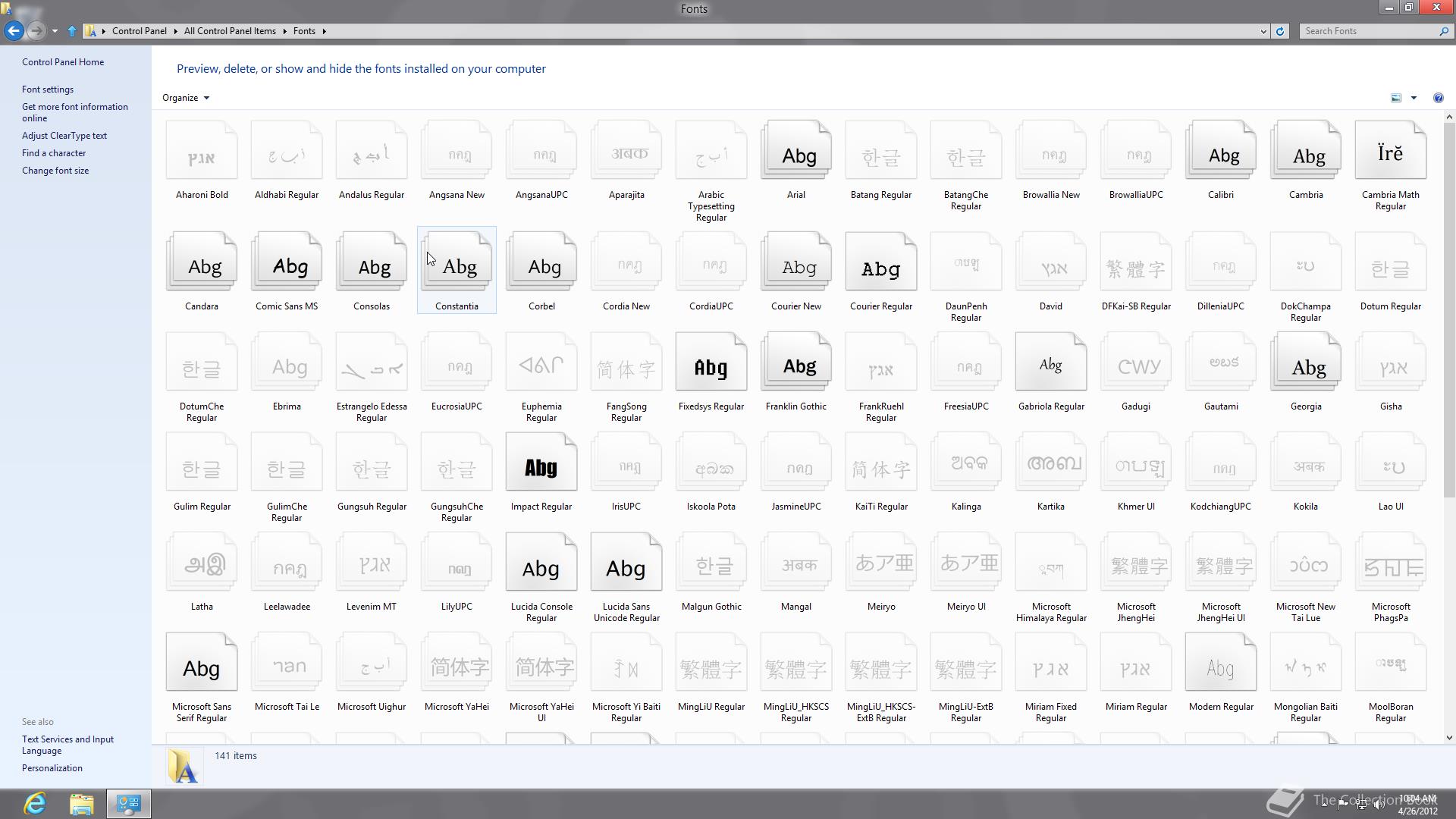1456x819 pixels.
Task: Click Control Panel taskbar button
Action: pos(128,804)
